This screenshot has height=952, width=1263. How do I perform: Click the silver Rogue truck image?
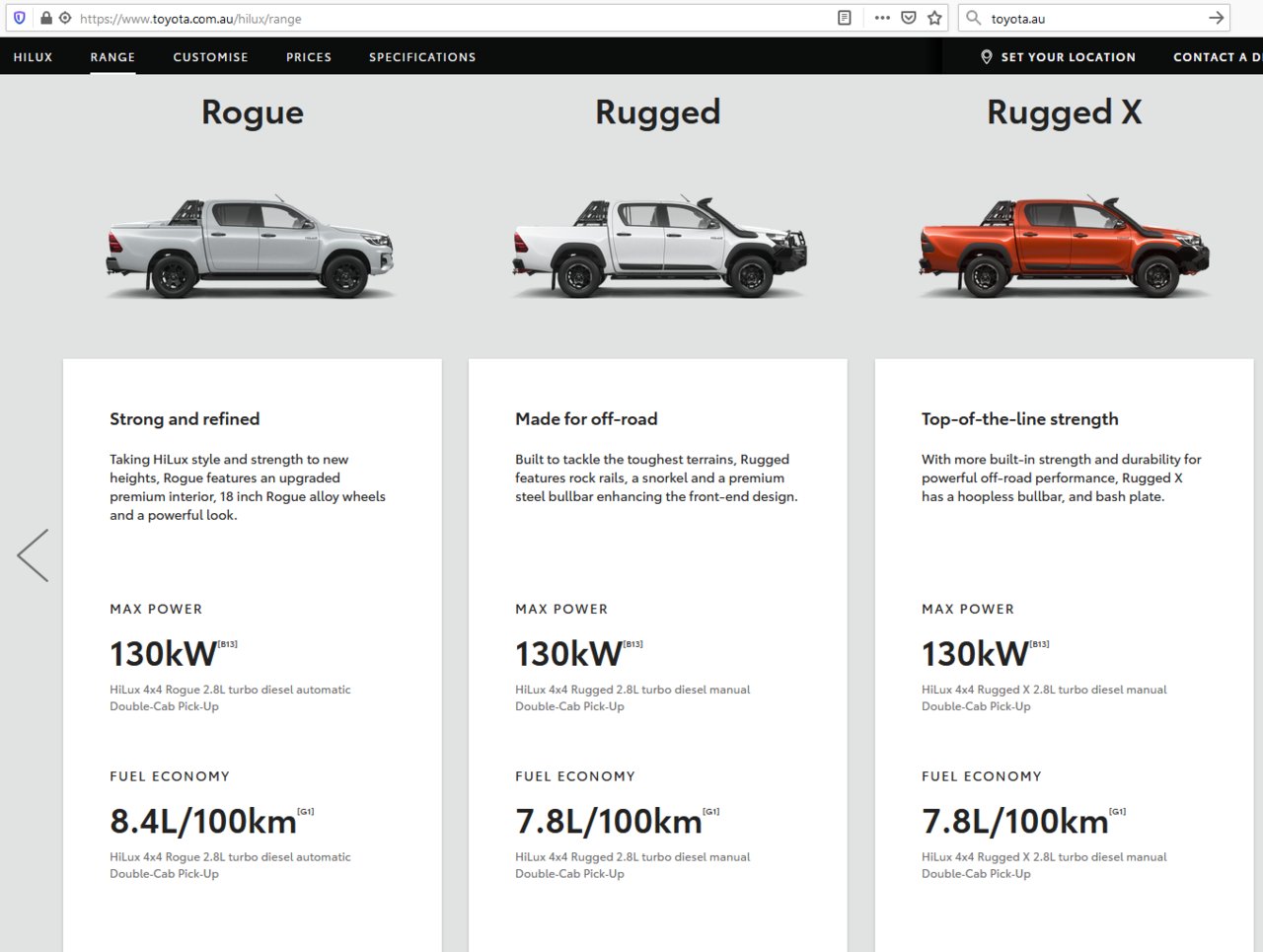[251, 247]
